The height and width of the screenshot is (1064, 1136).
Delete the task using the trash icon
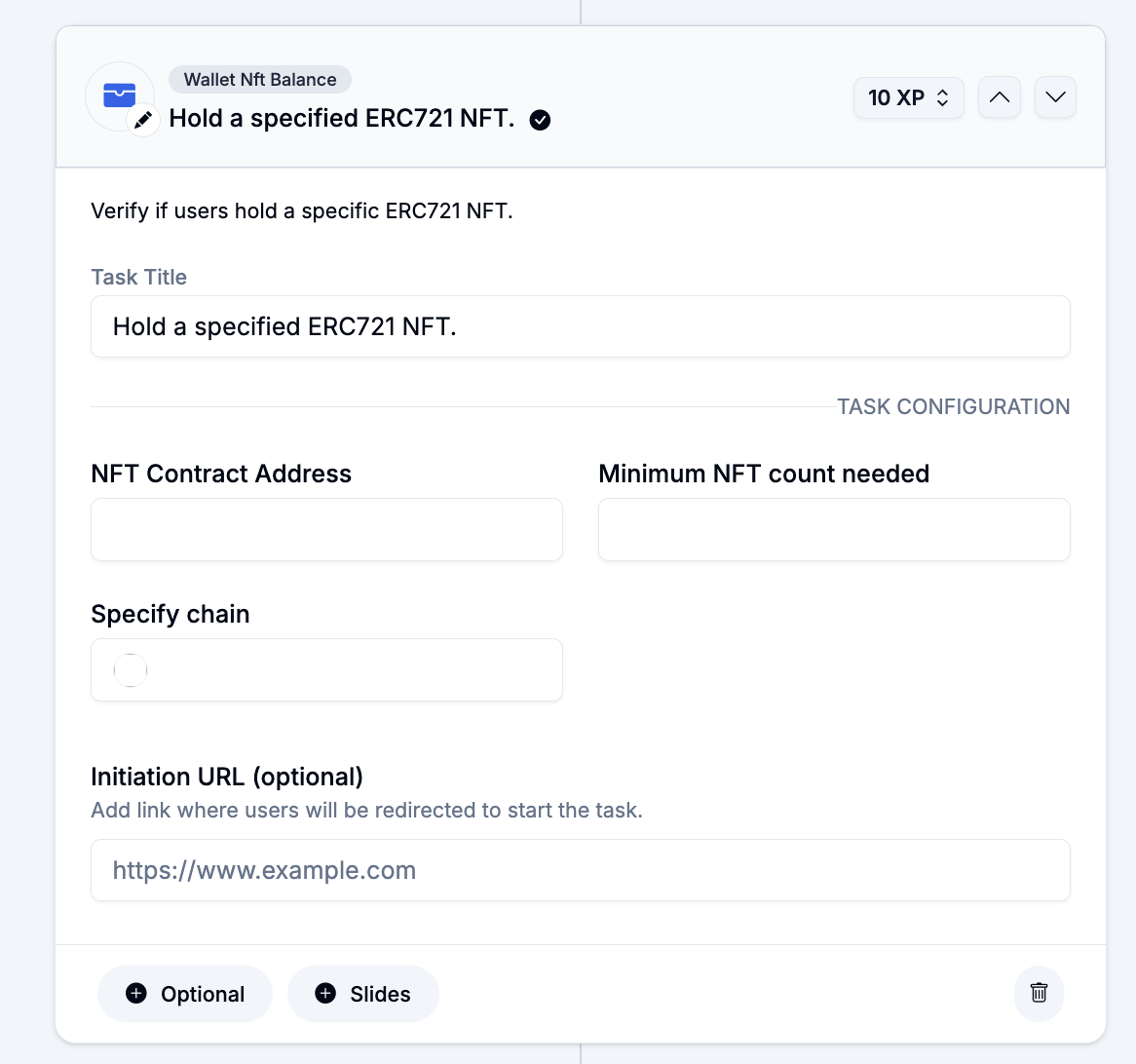(x=1039, y=993)
